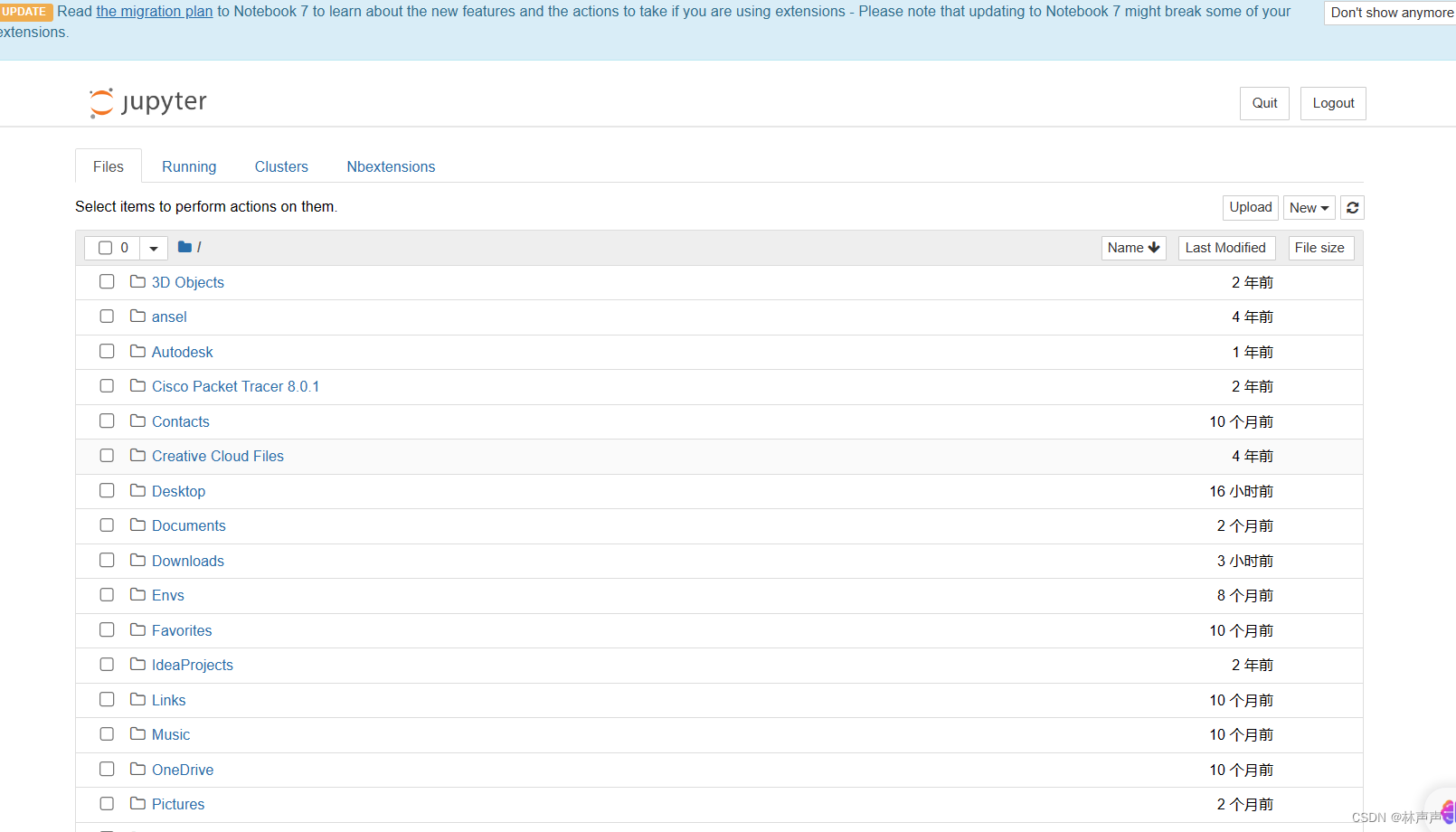Click the '16 小时前' modified time for Desktop

[x=1241, y=491]
